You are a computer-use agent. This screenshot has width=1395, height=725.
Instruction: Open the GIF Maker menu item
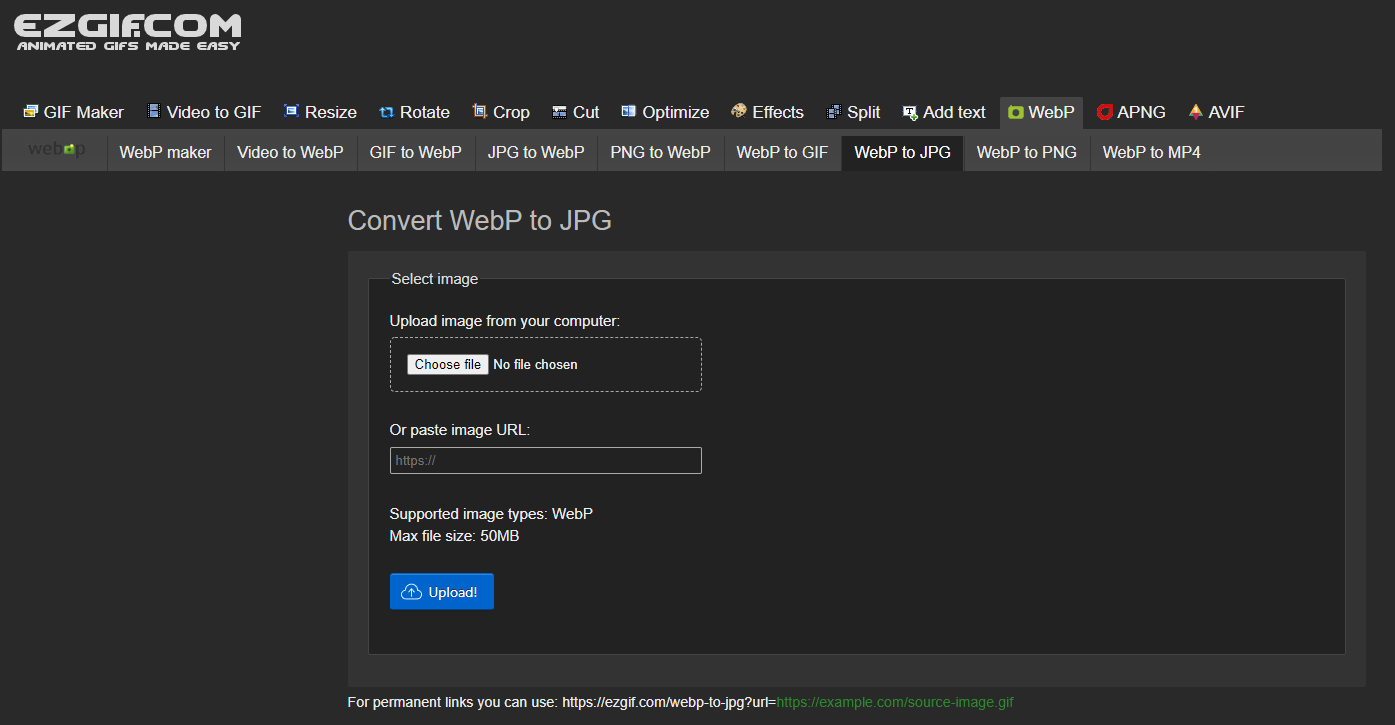tap(73, 112)
